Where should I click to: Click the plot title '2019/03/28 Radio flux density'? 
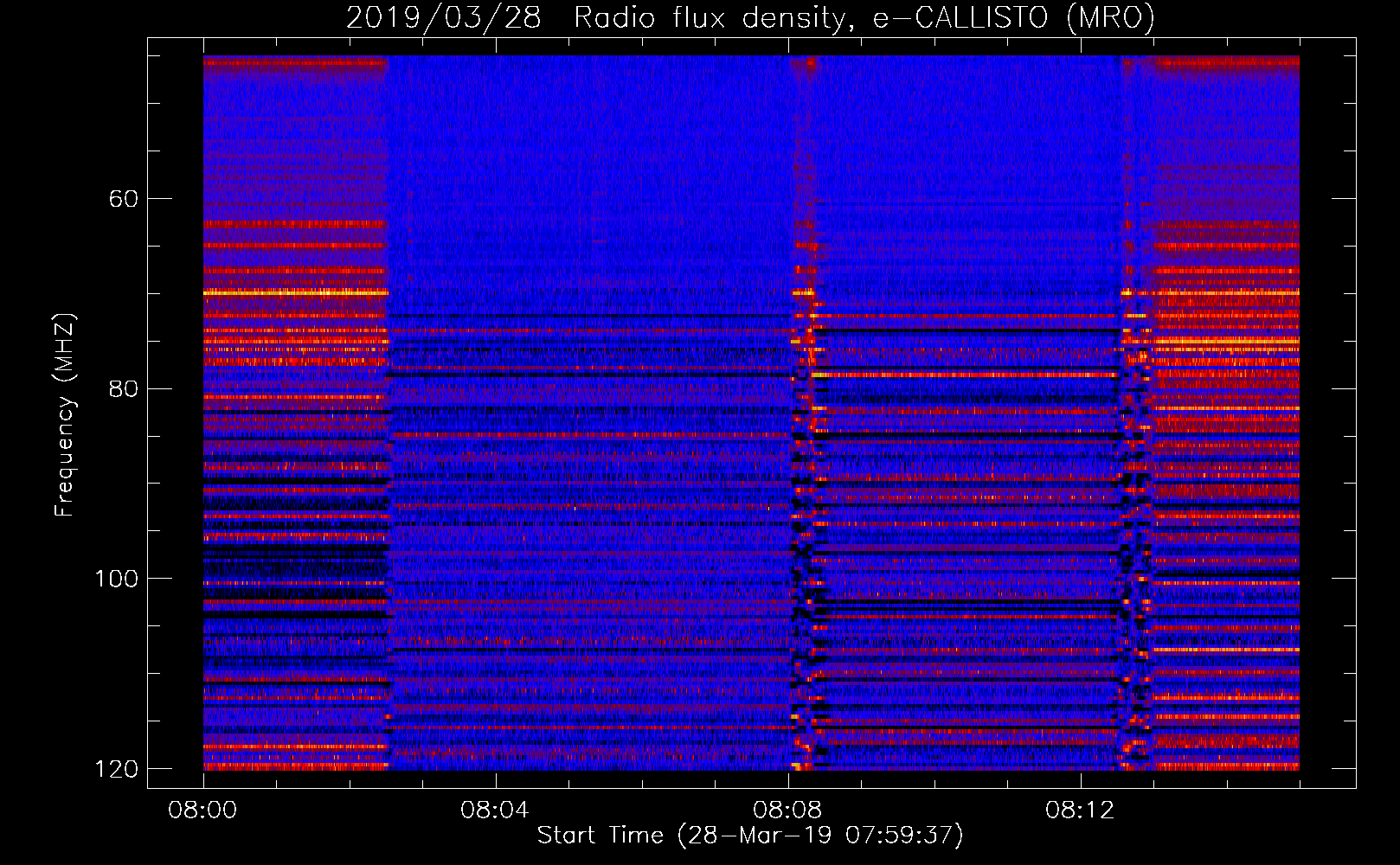(750, 18)
